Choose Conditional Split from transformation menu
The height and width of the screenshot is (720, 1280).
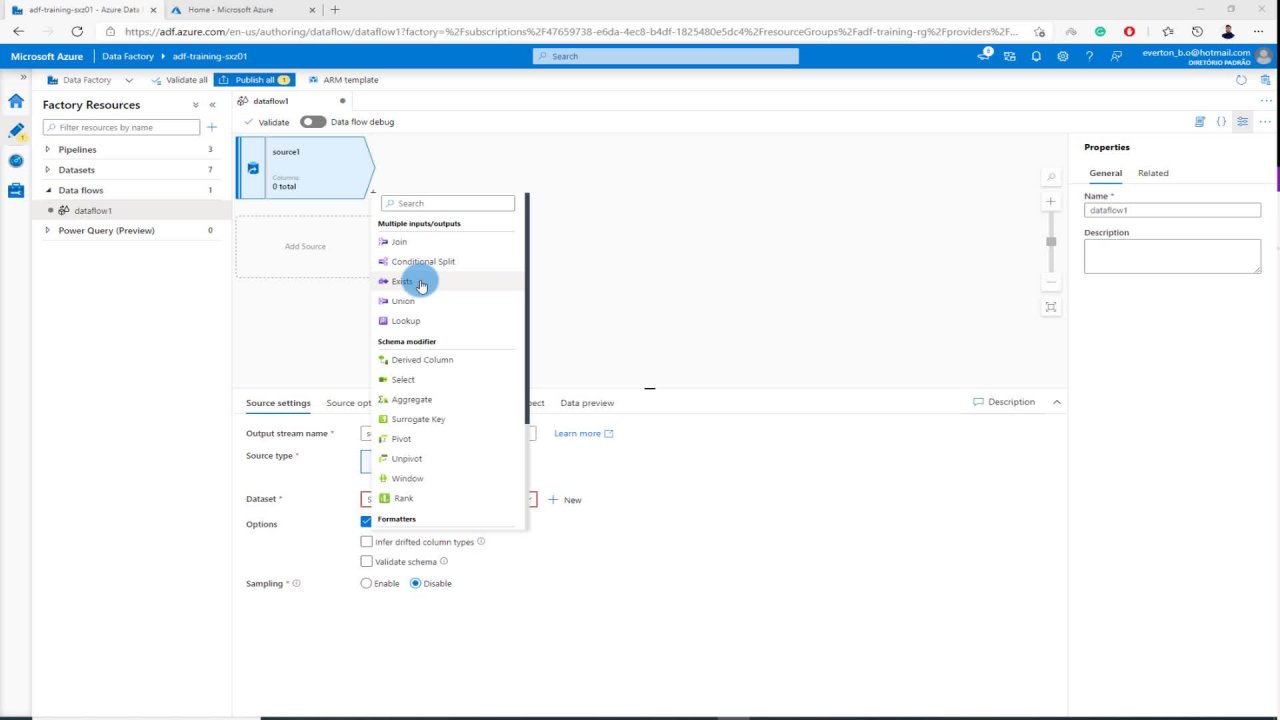(423, 262)
